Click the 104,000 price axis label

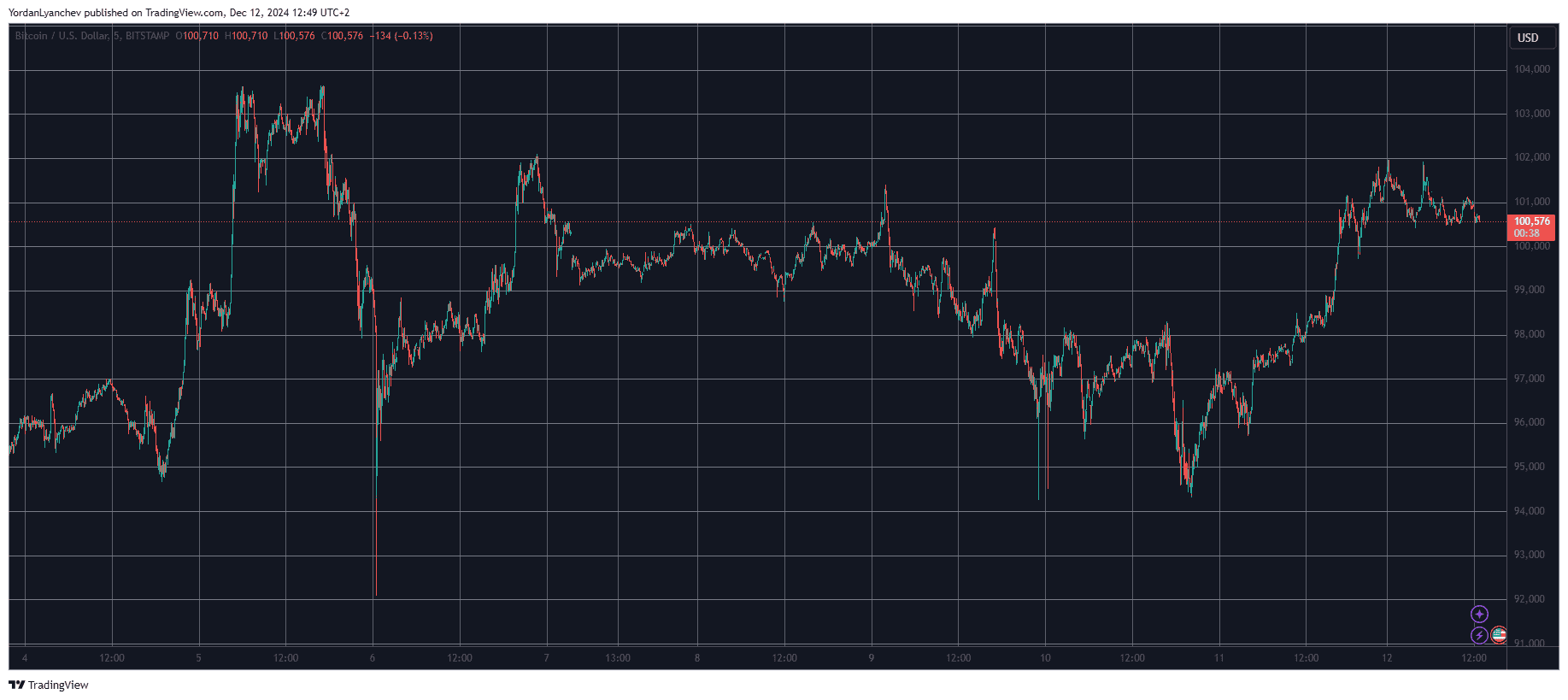tap(1532, 69)
